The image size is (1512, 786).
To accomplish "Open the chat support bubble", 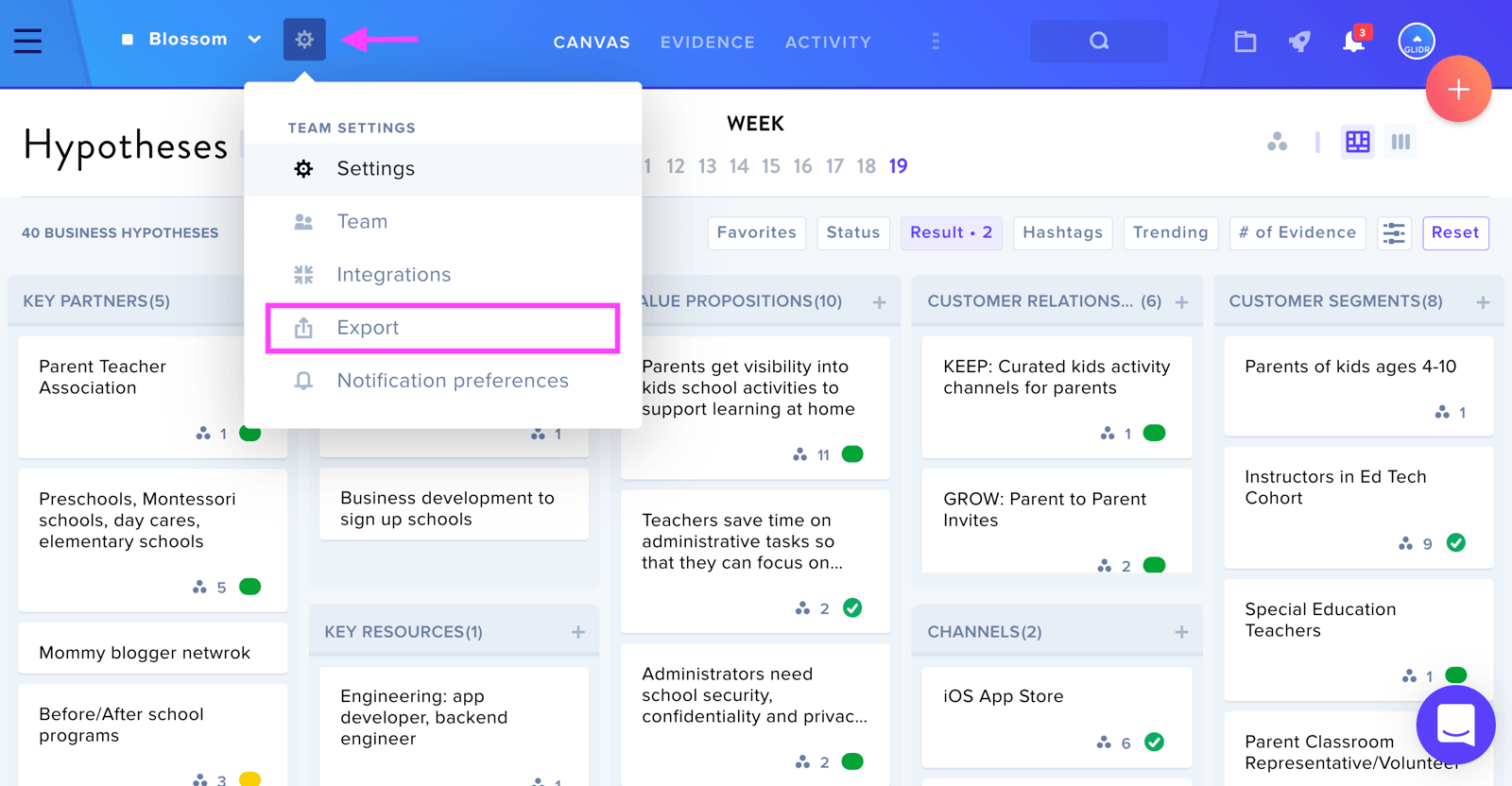I will pyautogui.click(x=1455, y=725).
